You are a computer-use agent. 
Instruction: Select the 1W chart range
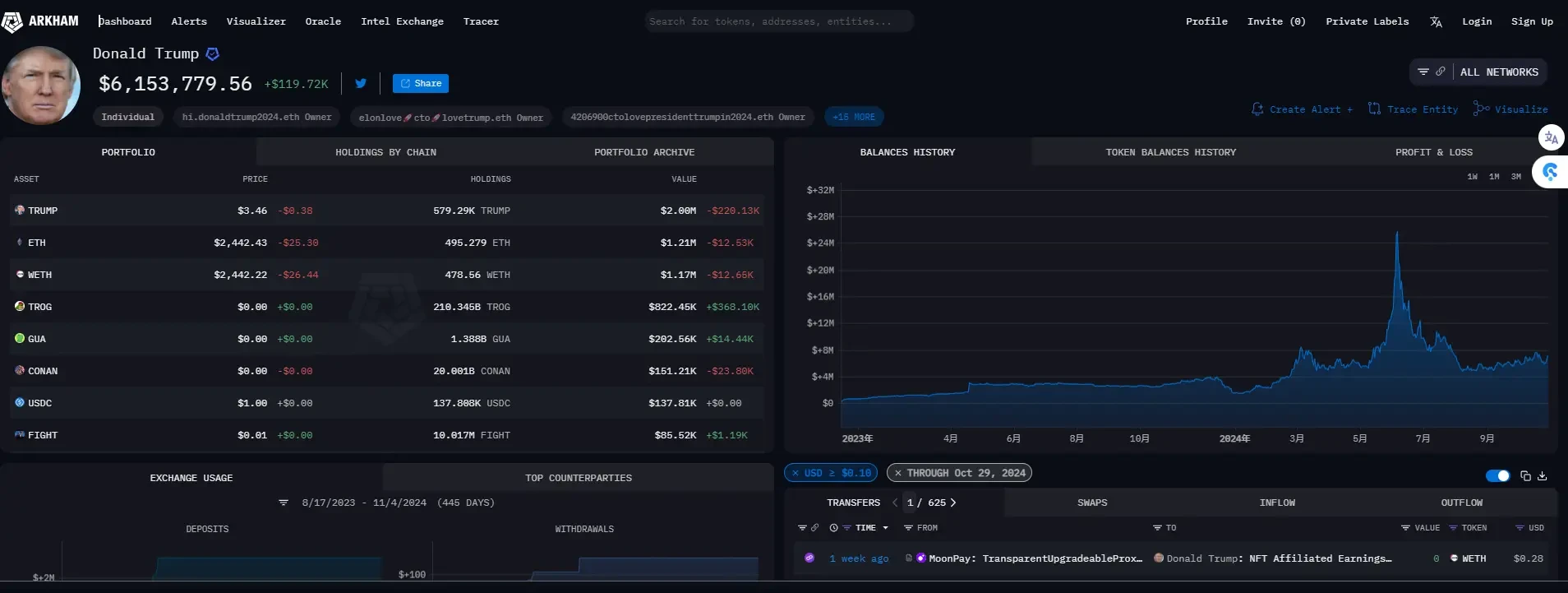point(1472,176)
